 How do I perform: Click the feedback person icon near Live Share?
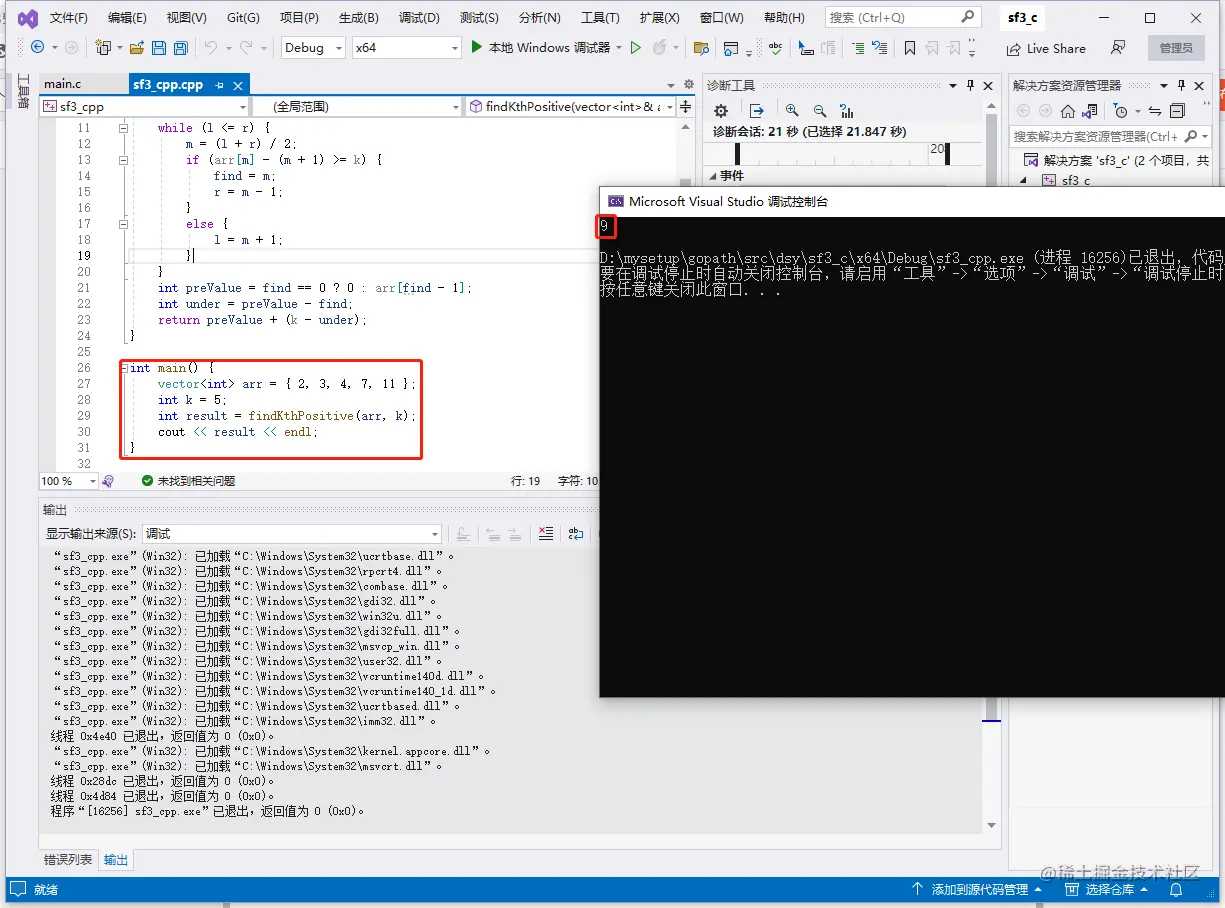[1118, 48]
